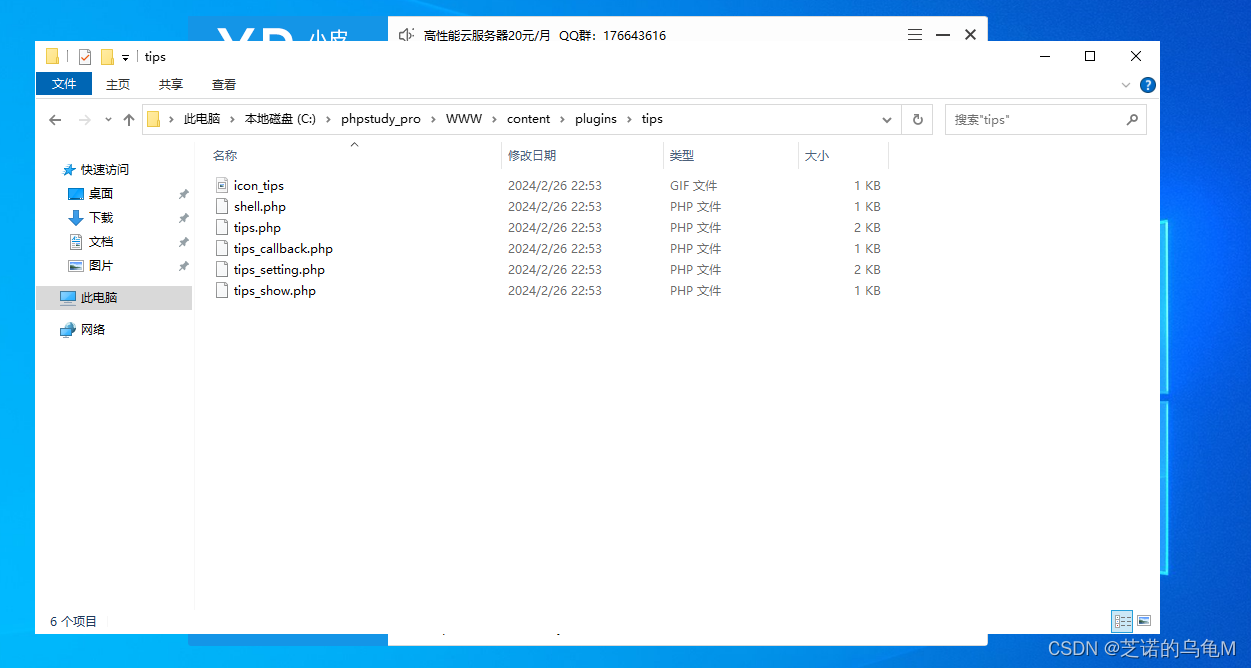Click pin icon beside 文档
The image size is (1251, 668).
(183, 242)
